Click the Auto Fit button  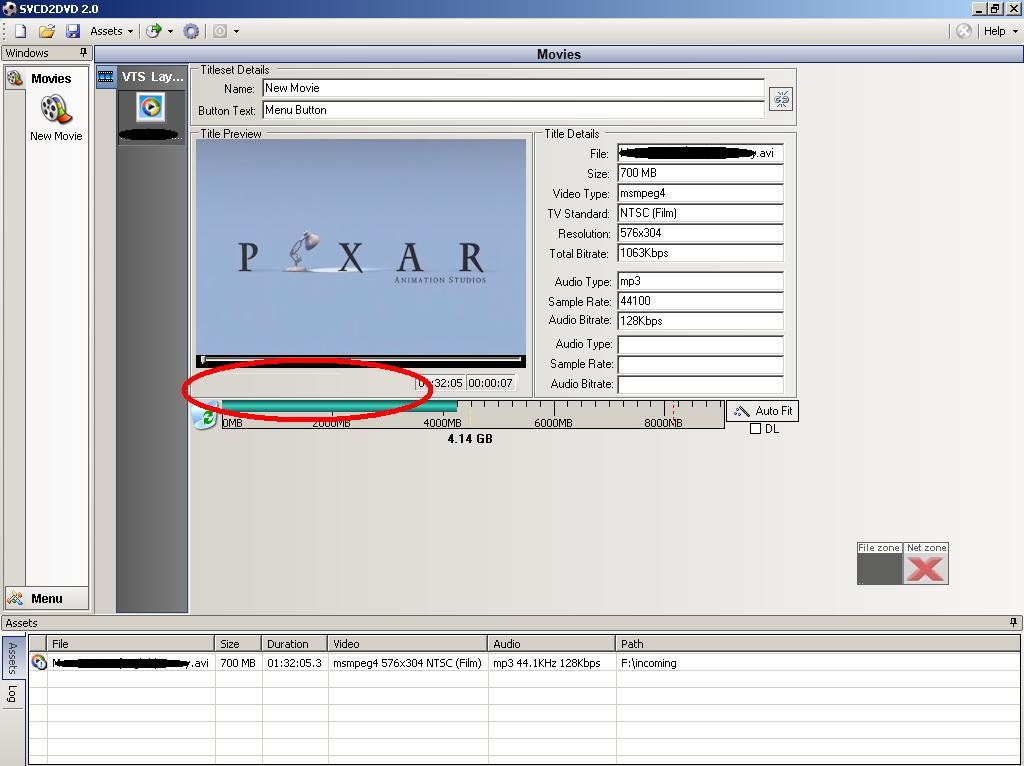pos(762,411)
